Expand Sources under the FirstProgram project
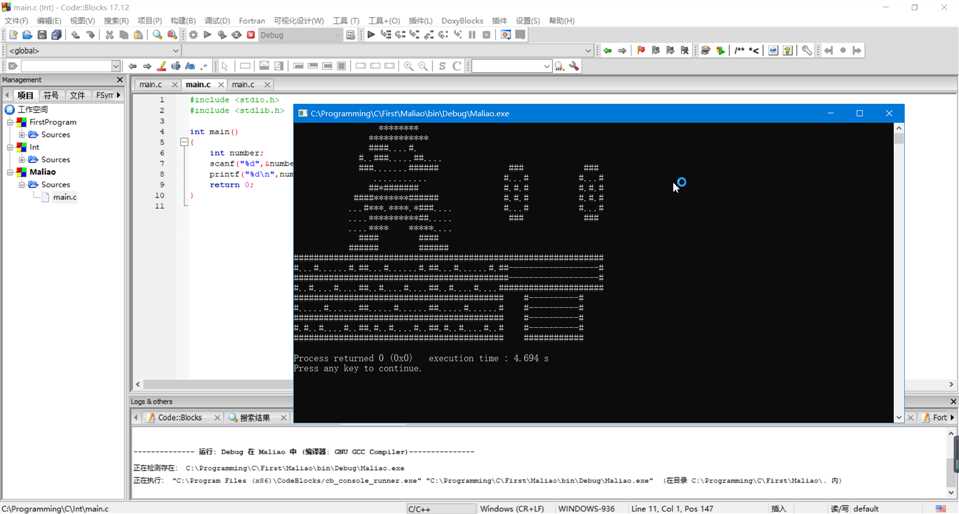959x514 pixels. tap(21, 135)
